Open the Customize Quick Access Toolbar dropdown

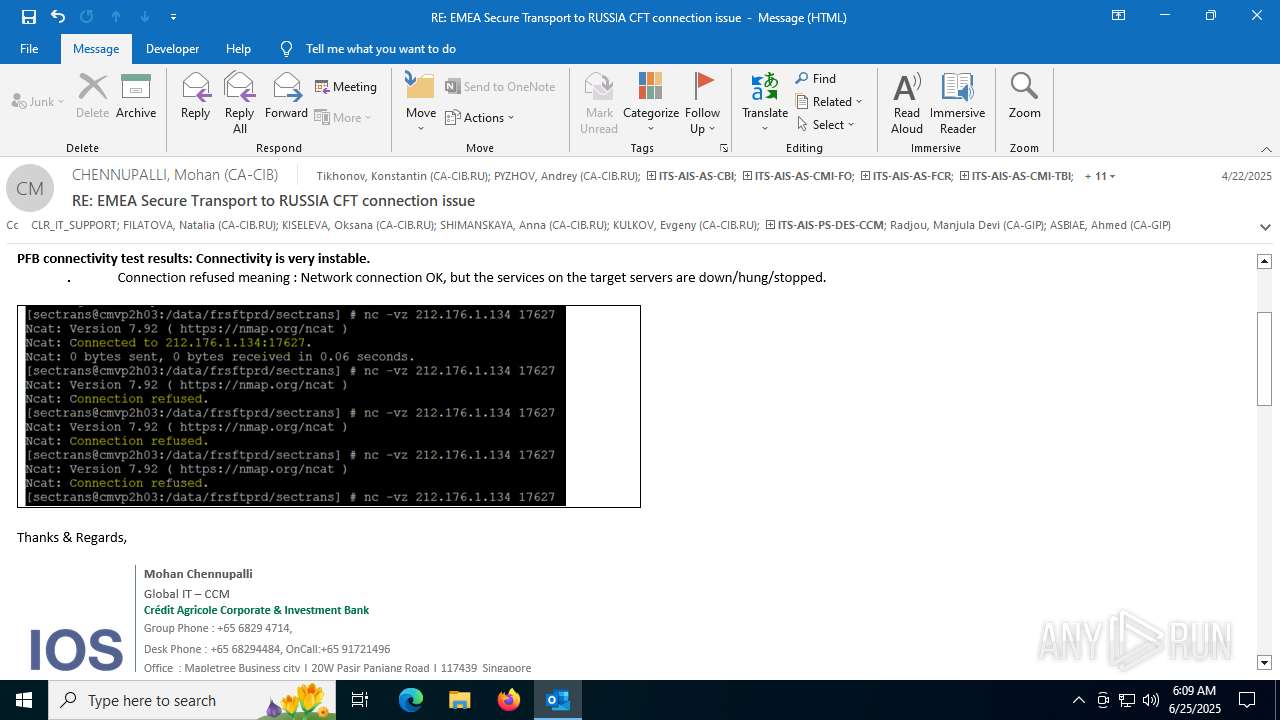tap(173, 17)
